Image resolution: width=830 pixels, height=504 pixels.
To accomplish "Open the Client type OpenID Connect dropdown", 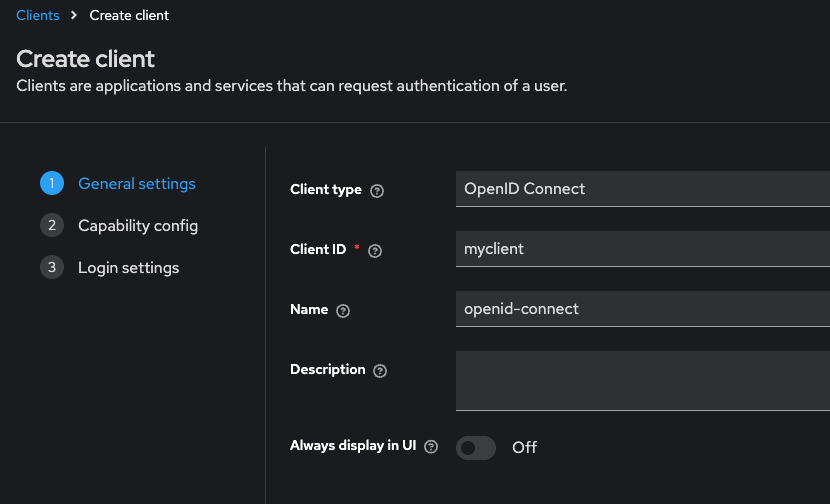I will pyautogui.click(x=642, y=189).
